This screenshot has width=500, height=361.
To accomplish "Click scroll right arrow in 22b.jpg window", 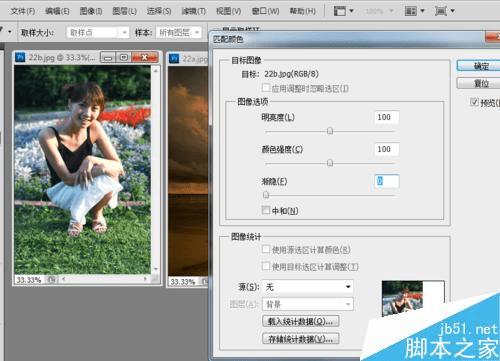I will 145,279.
